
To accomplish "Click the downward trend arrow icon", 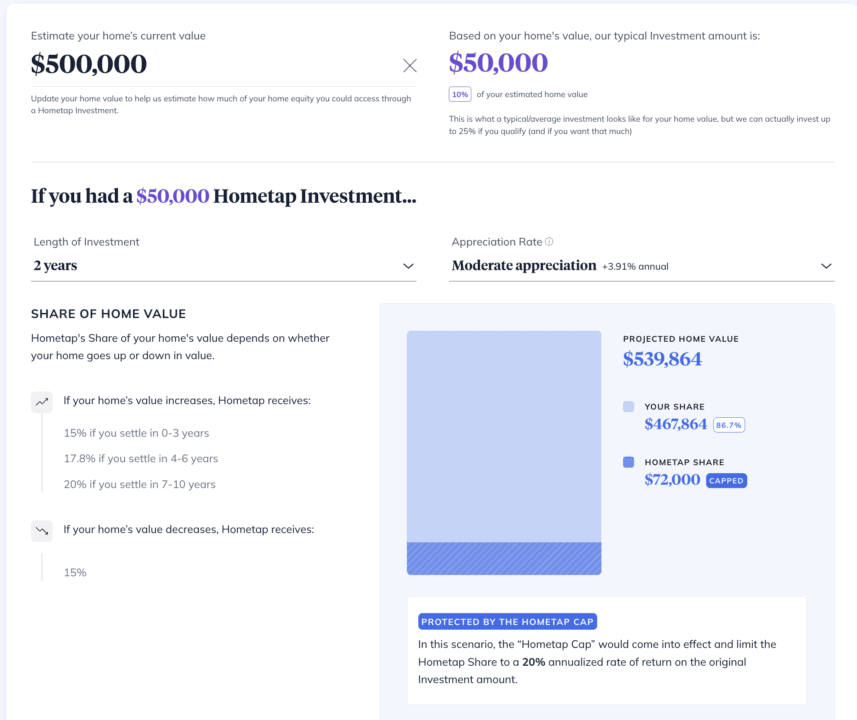I will tap(41, 530).
